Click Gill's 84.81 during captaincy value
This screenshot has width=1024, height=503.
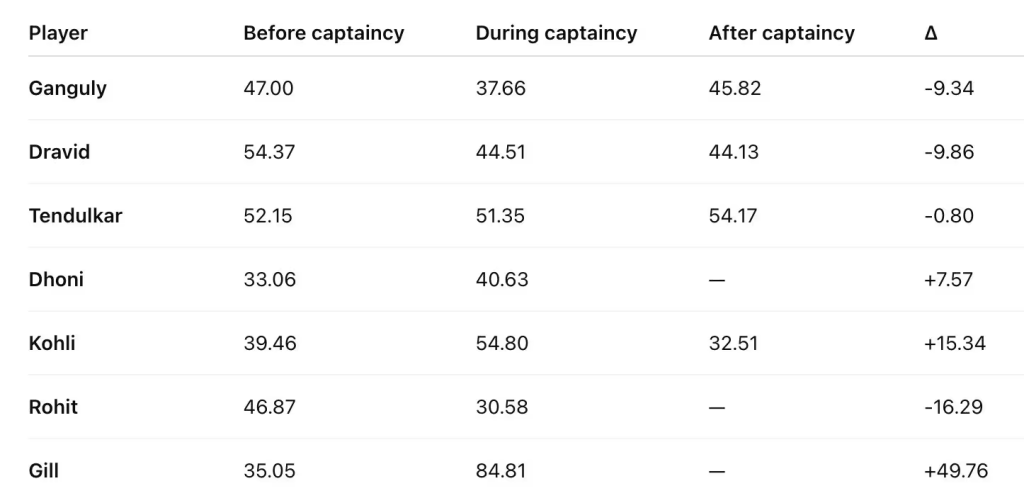tap(501, 470)
